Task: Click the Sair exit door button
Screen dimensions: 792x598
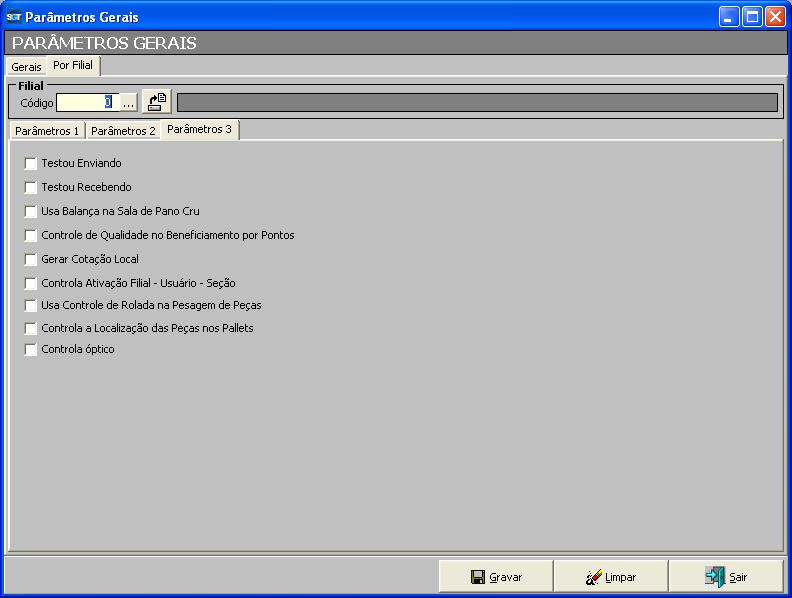Action: [726, 577]
